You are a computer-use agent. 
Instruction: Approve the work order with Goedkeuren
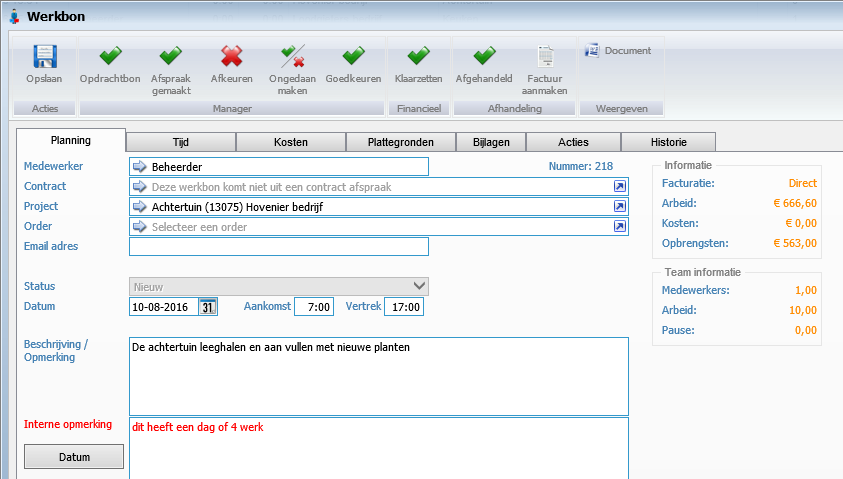point(353,57)
